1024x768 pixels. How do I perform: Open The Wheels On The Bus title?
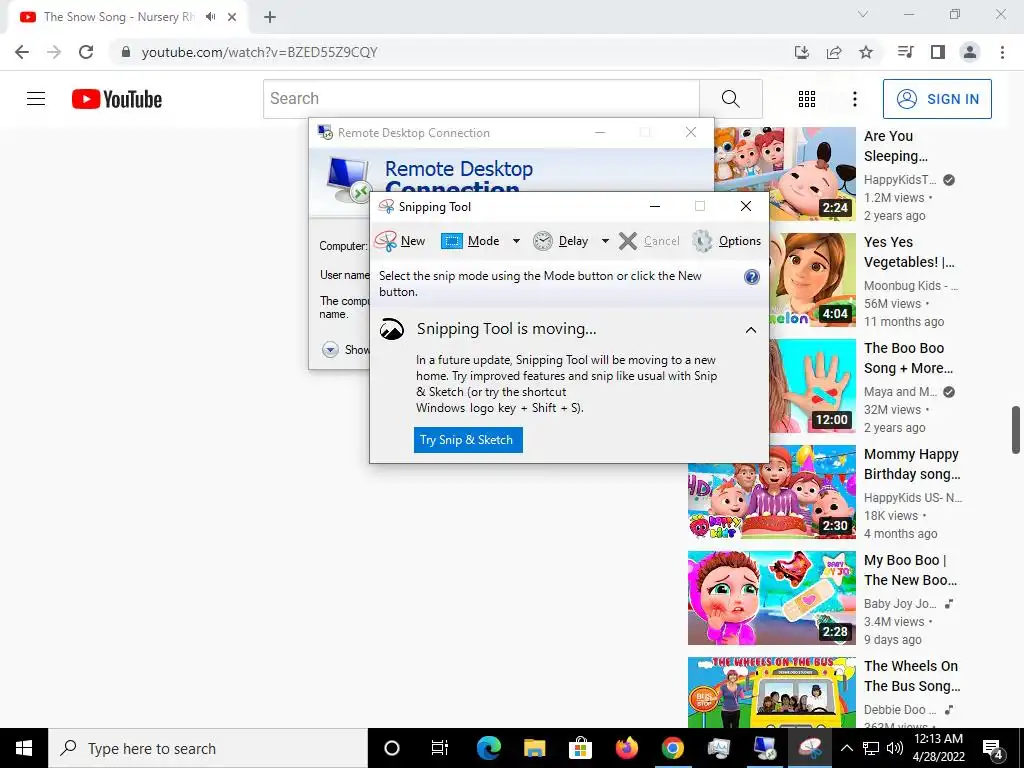coord(912,676)
